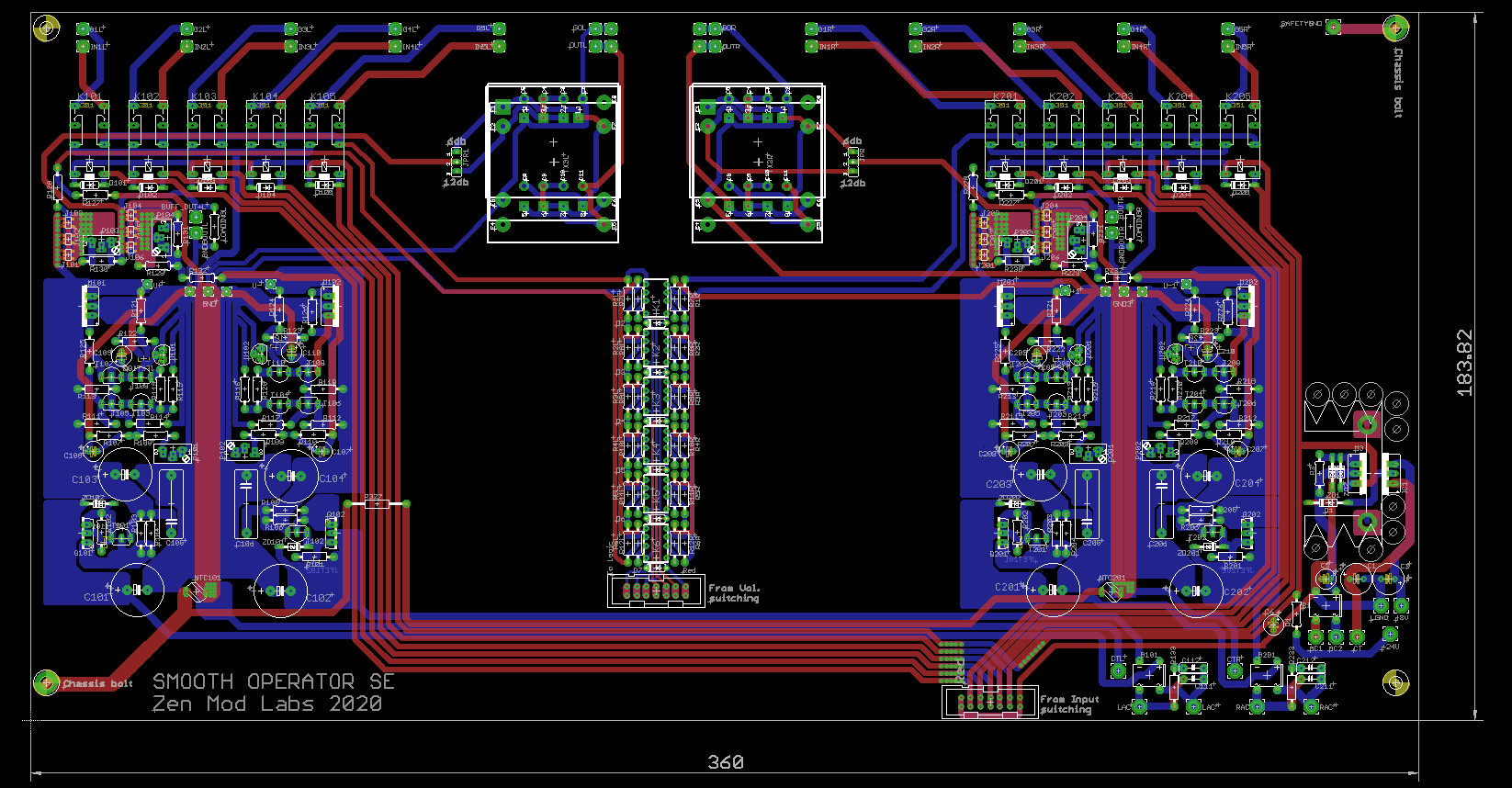Select capacitor C103
1512x788 pixels.
tap(125, 474)
